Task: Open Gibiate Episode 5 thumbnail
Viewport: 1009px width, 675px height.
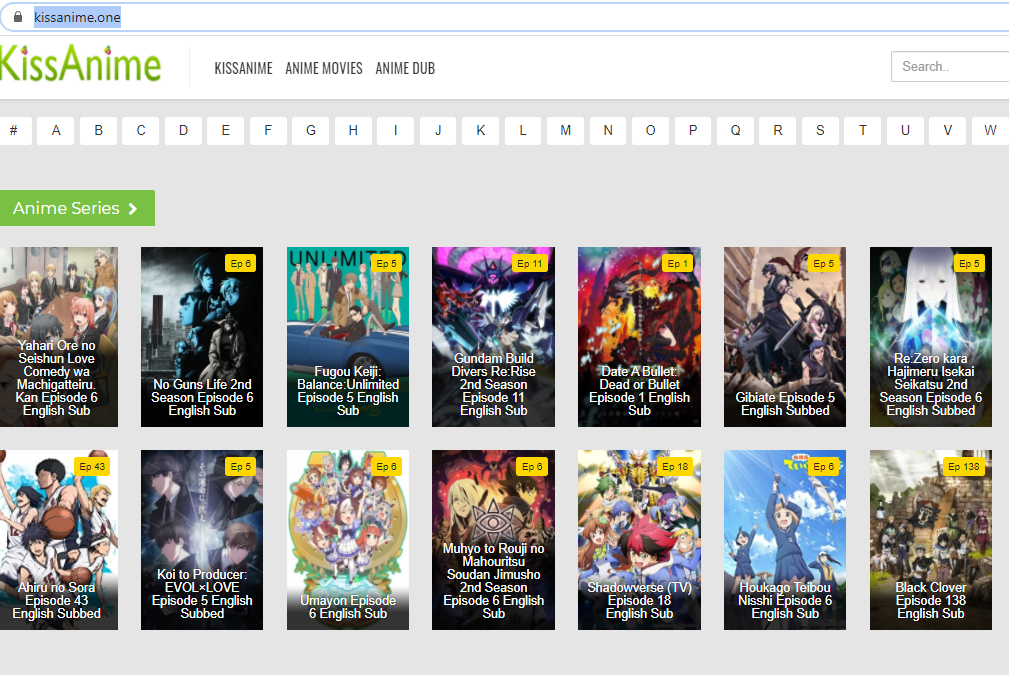Action: tap(785, 337)
